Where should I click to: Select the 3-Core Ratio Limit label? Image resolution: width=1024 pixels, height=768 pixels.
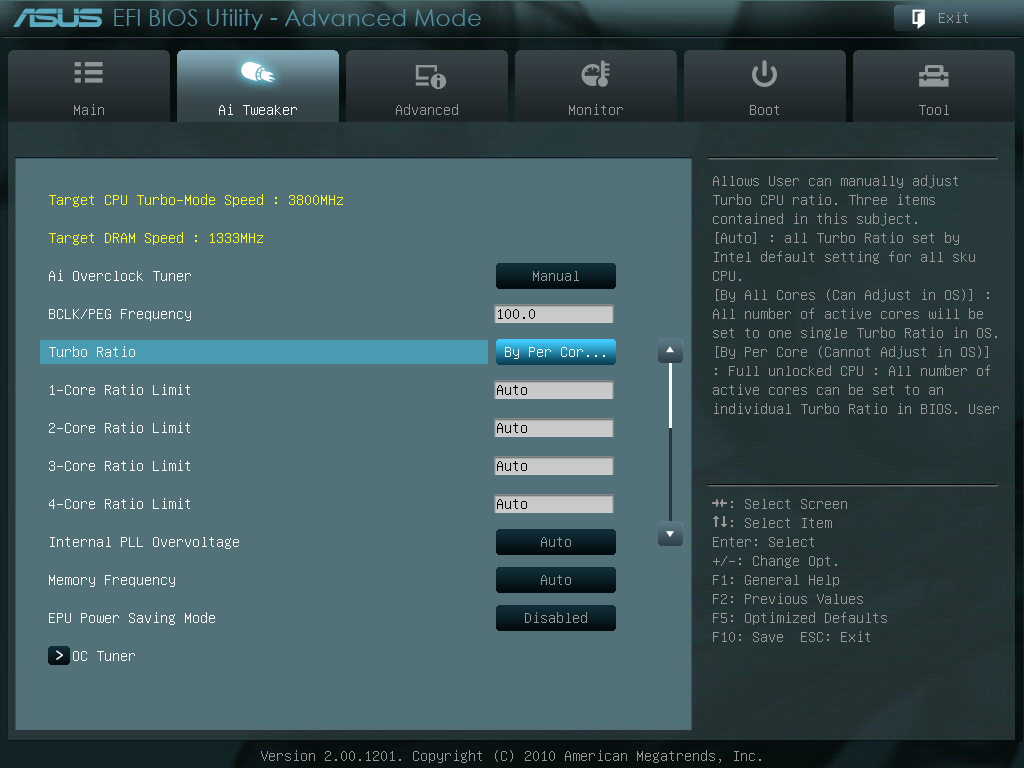[120, 466]
